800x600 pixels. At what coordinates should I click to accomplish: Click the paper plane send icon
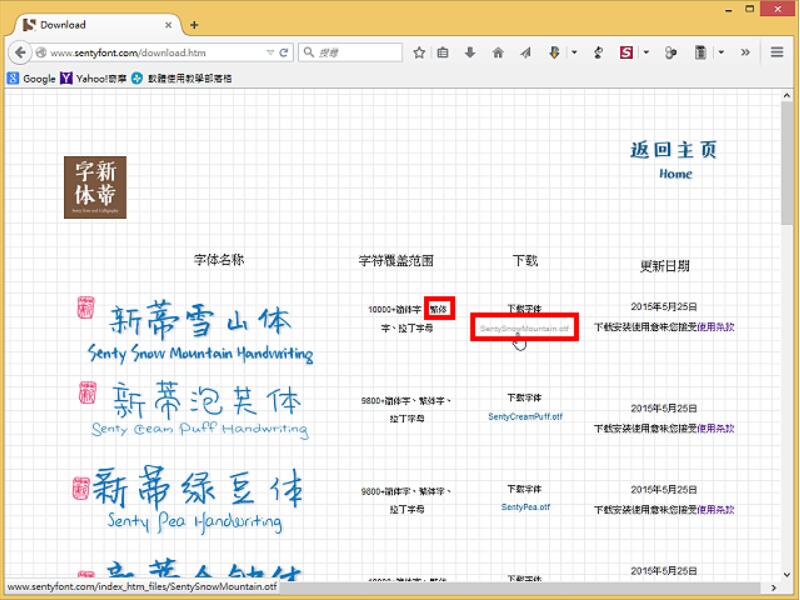click(526, 52)
